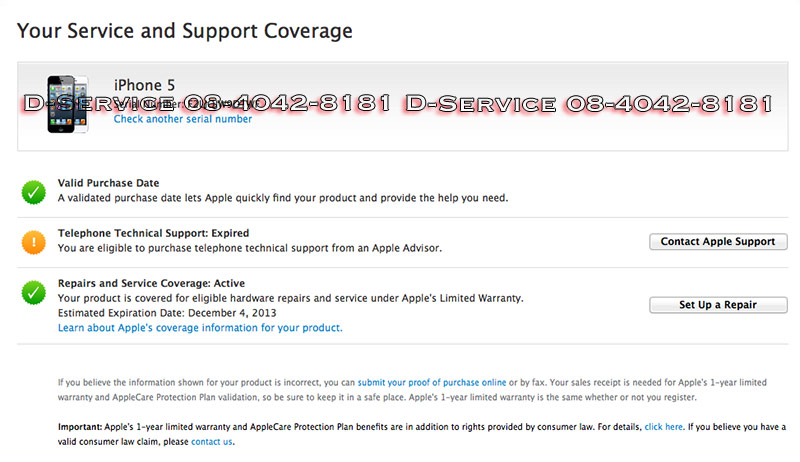This screenshot has width=800, height=462.
Task: Open submit your proof of purchase online link
Action: pos(432,382)
